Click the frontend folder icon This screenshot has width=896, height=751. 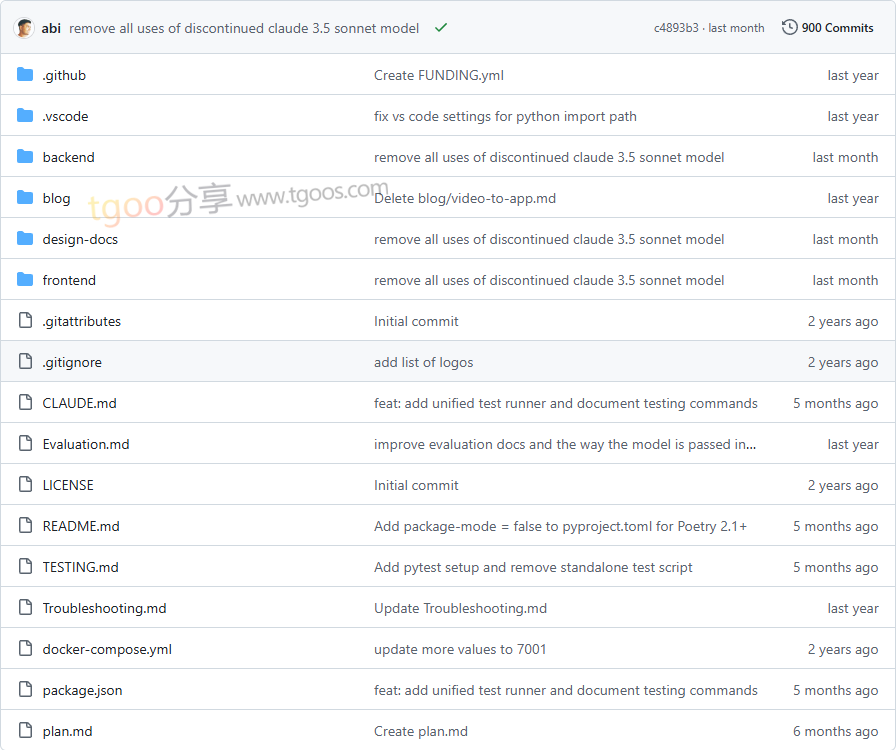point(25,280)
